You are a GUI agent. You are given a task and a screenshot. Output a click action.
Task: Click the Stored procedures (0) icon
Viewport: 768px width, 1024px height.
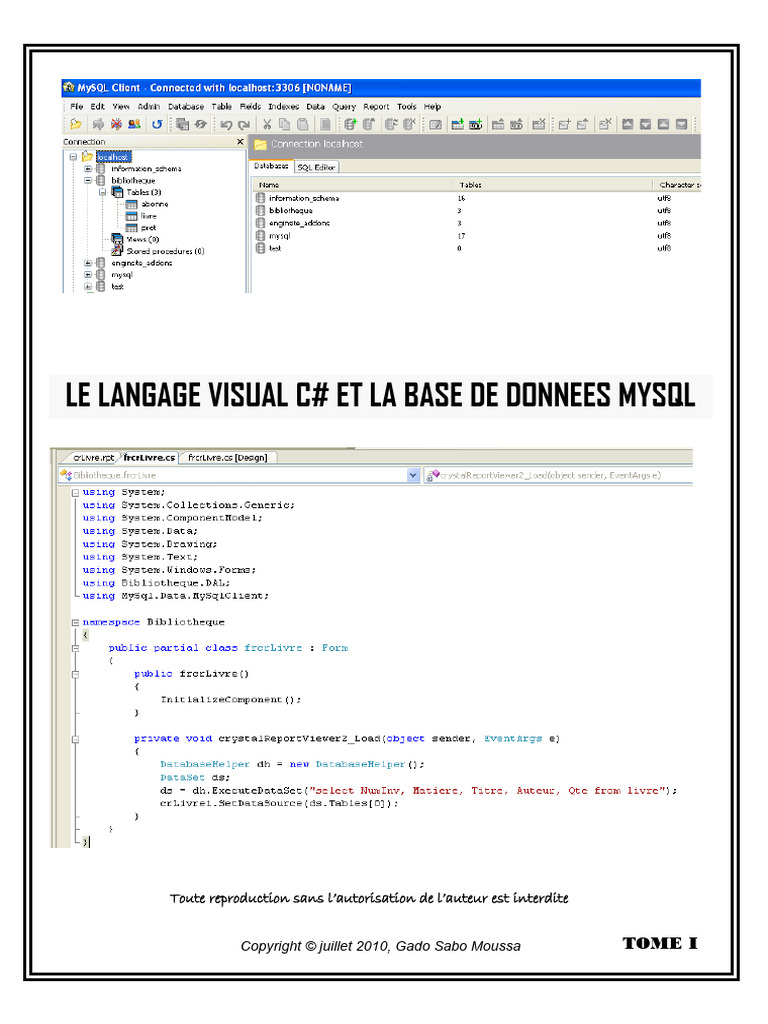[117, 251]
